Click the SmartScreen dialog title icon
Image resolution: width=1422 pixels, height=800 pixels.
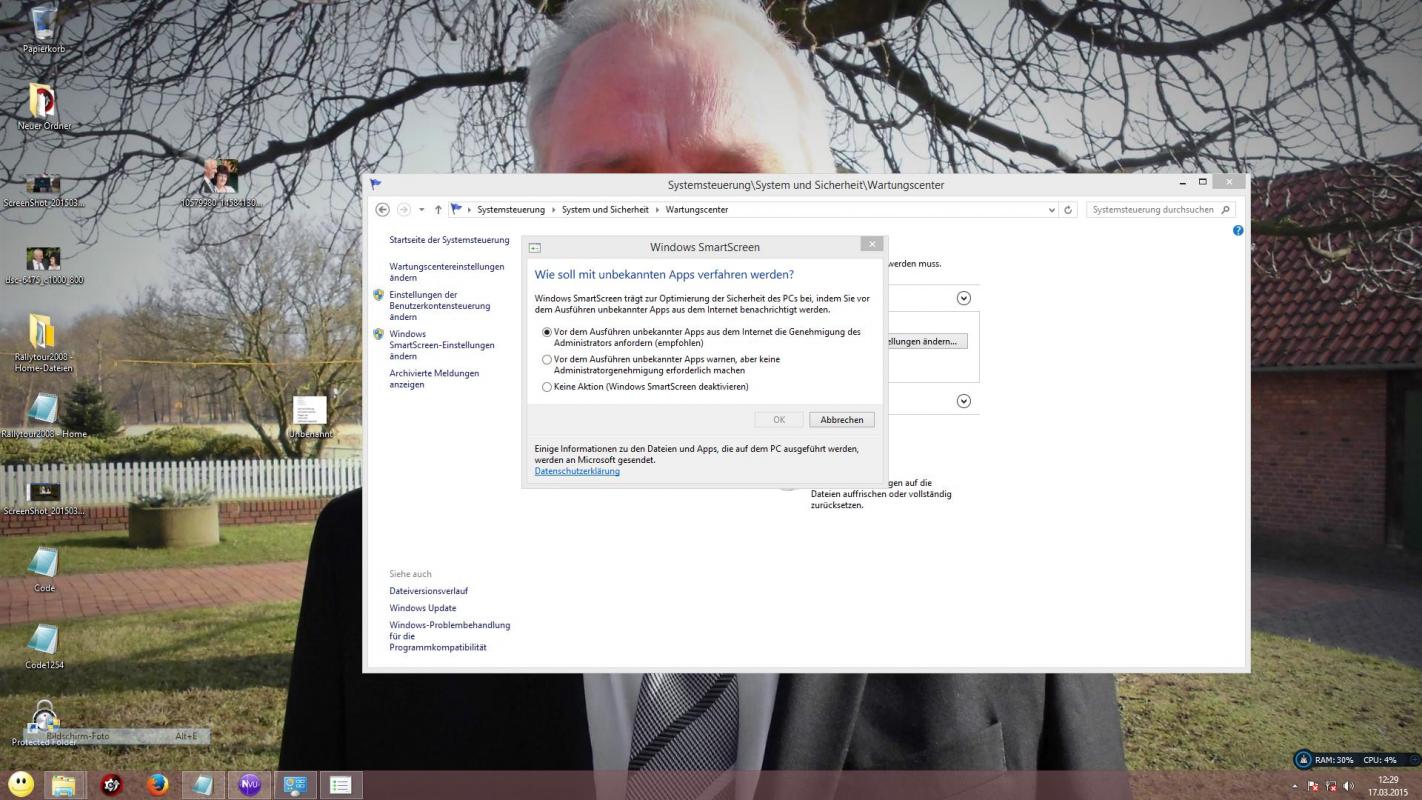pos(535,247)
